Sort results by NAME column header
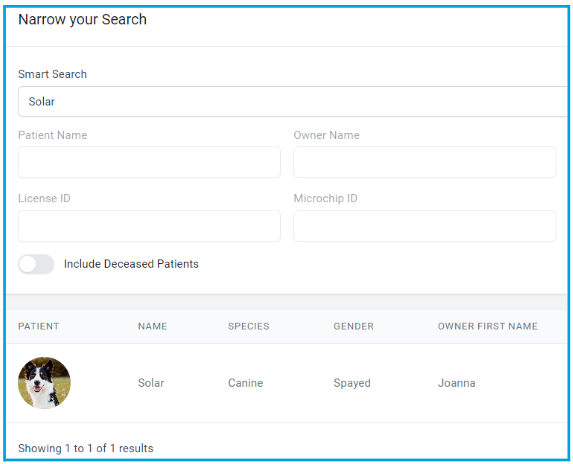The image size is (573, 464). point(152,326)
